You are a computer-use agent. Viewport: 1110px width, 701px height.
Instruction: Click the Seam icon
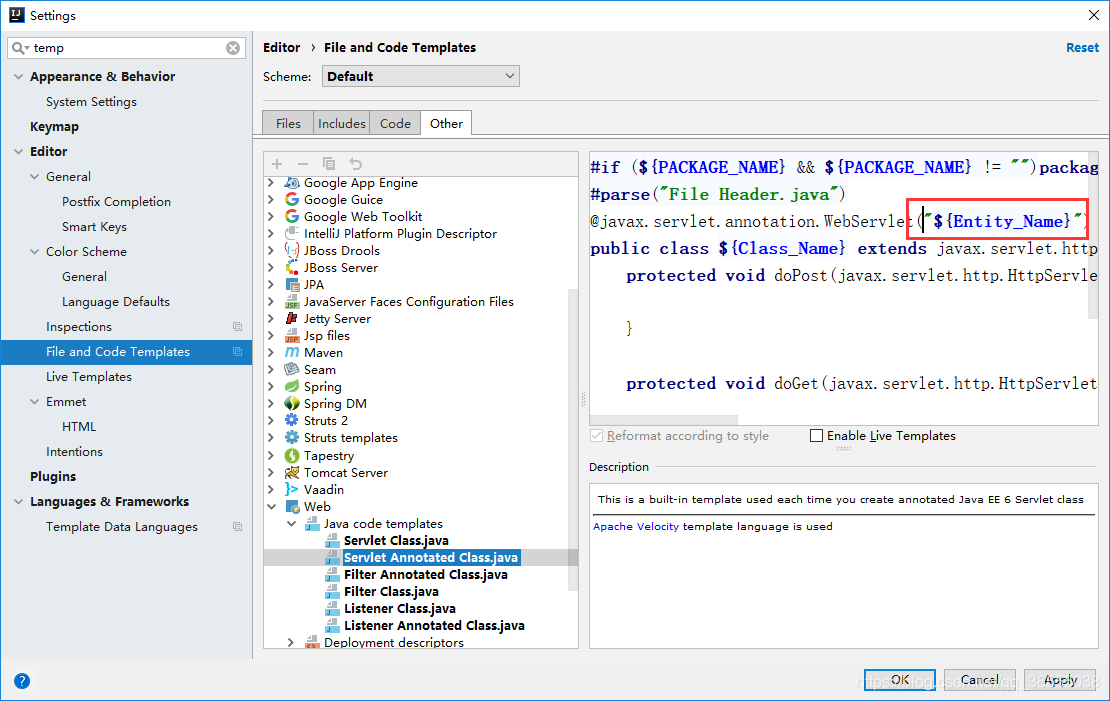(292, 370)
